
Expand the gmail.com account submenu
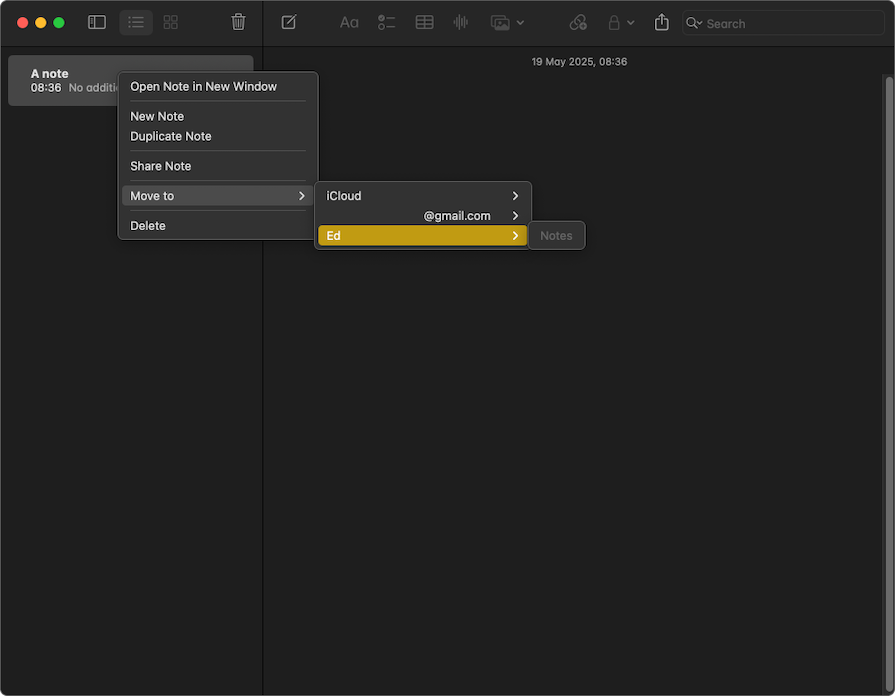point(422,216)
